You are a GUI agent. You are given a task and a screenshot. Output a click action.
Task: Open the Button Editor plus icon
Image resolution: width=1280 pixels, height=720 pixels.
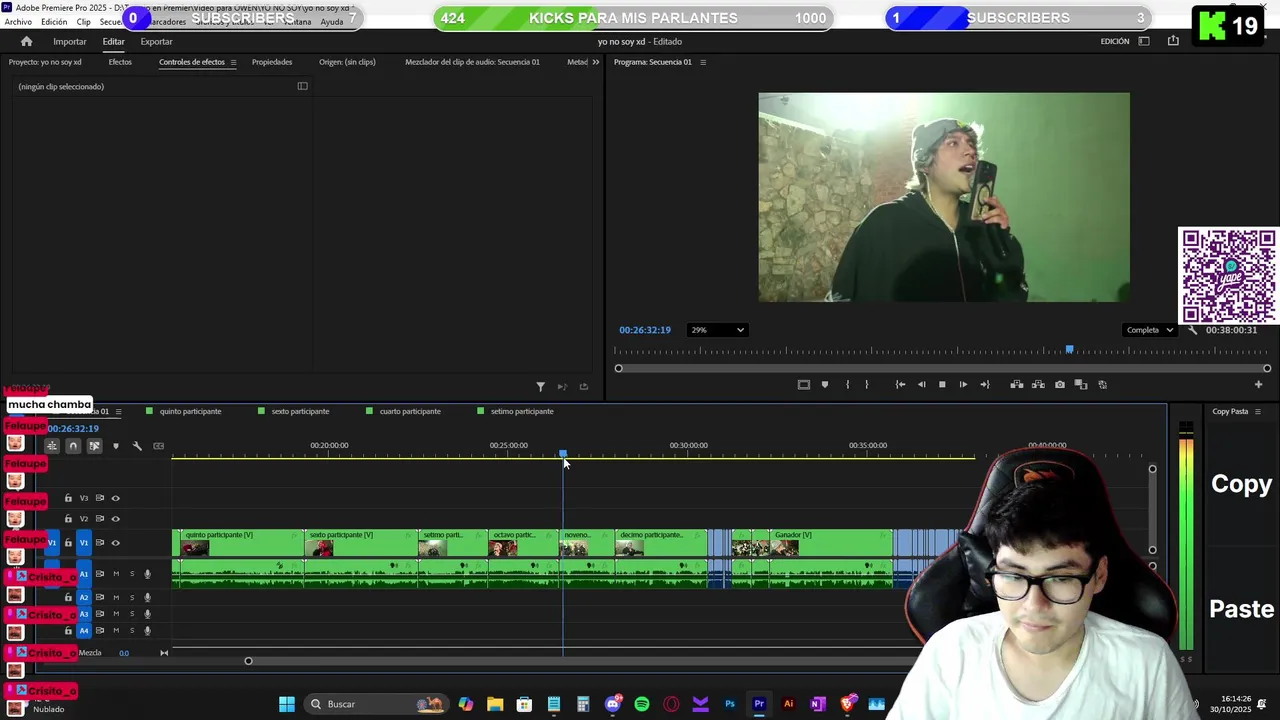pyautogui.click(x=1258, y=385)
